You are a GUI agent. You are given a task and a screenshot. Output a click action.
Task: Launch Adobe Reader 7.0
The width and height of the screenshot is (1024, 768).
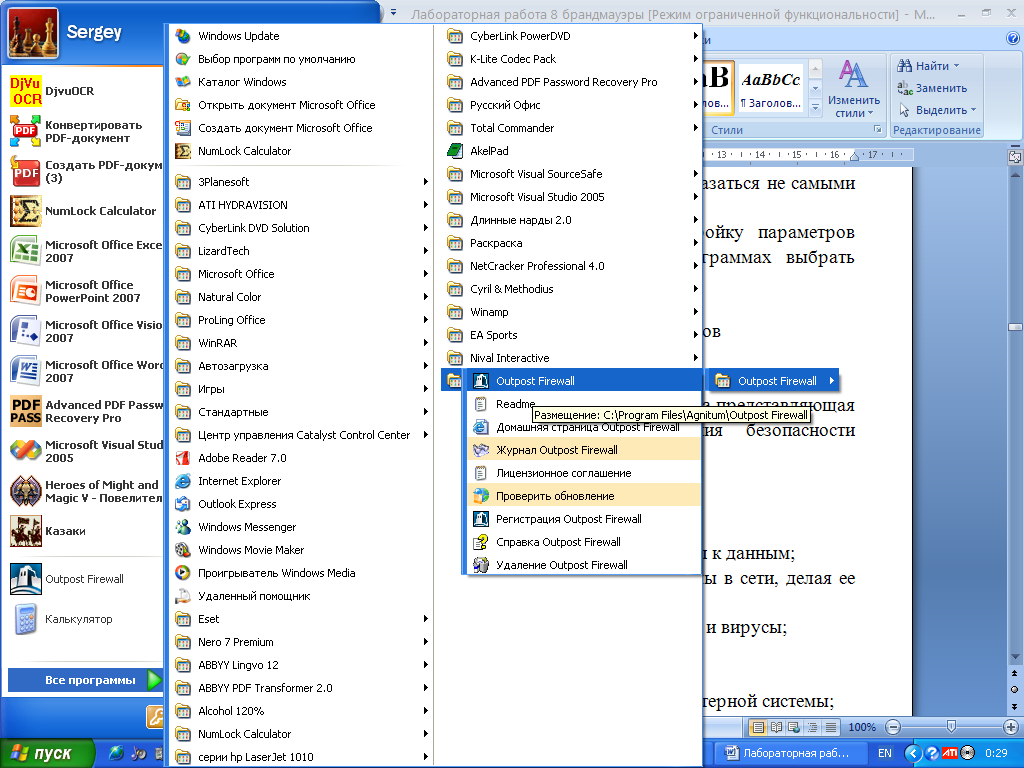click(x=302, y=458)
